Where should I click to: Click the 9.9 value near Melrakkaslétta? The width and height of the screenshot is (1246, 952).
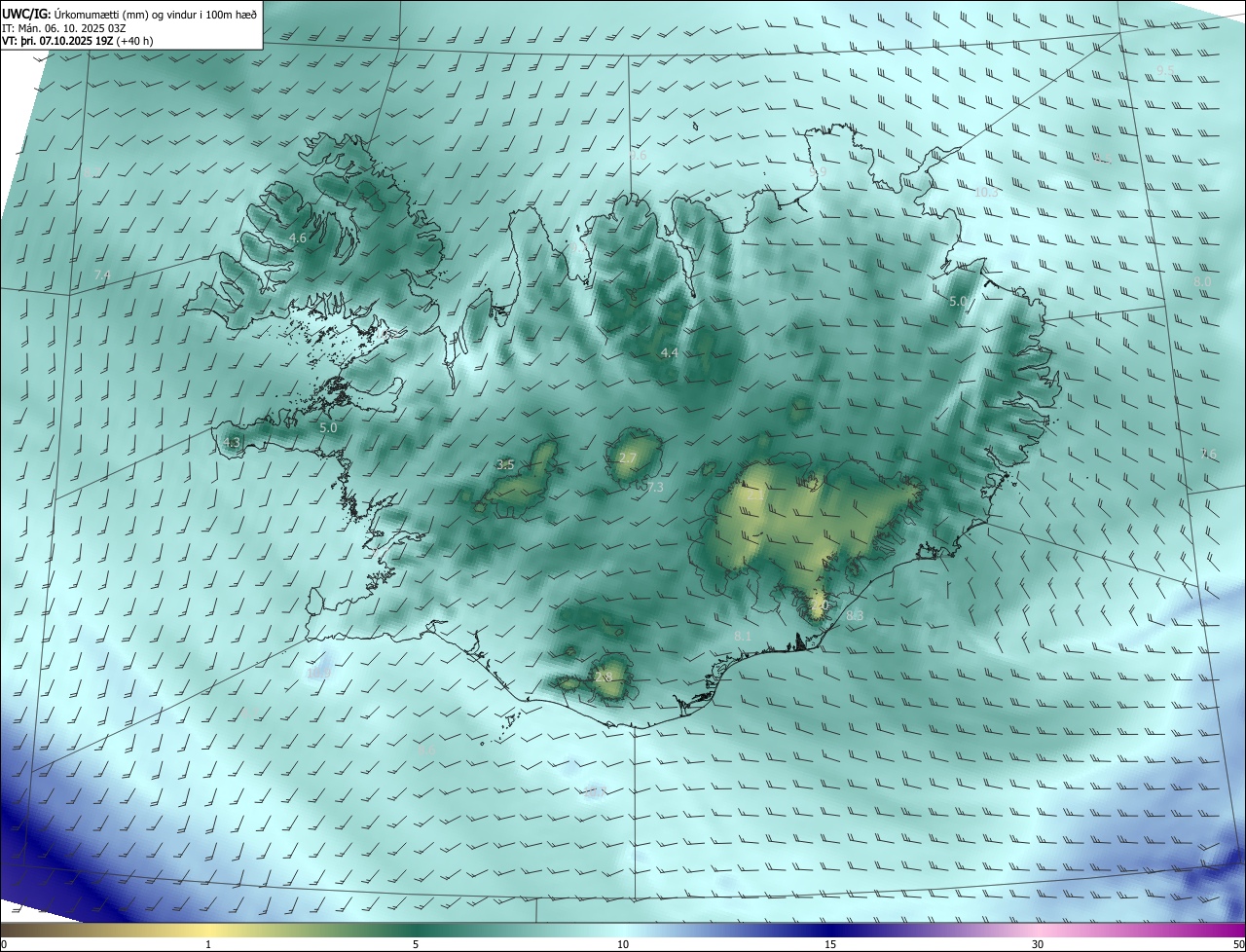pyautogui.click(x=818, y=171)
